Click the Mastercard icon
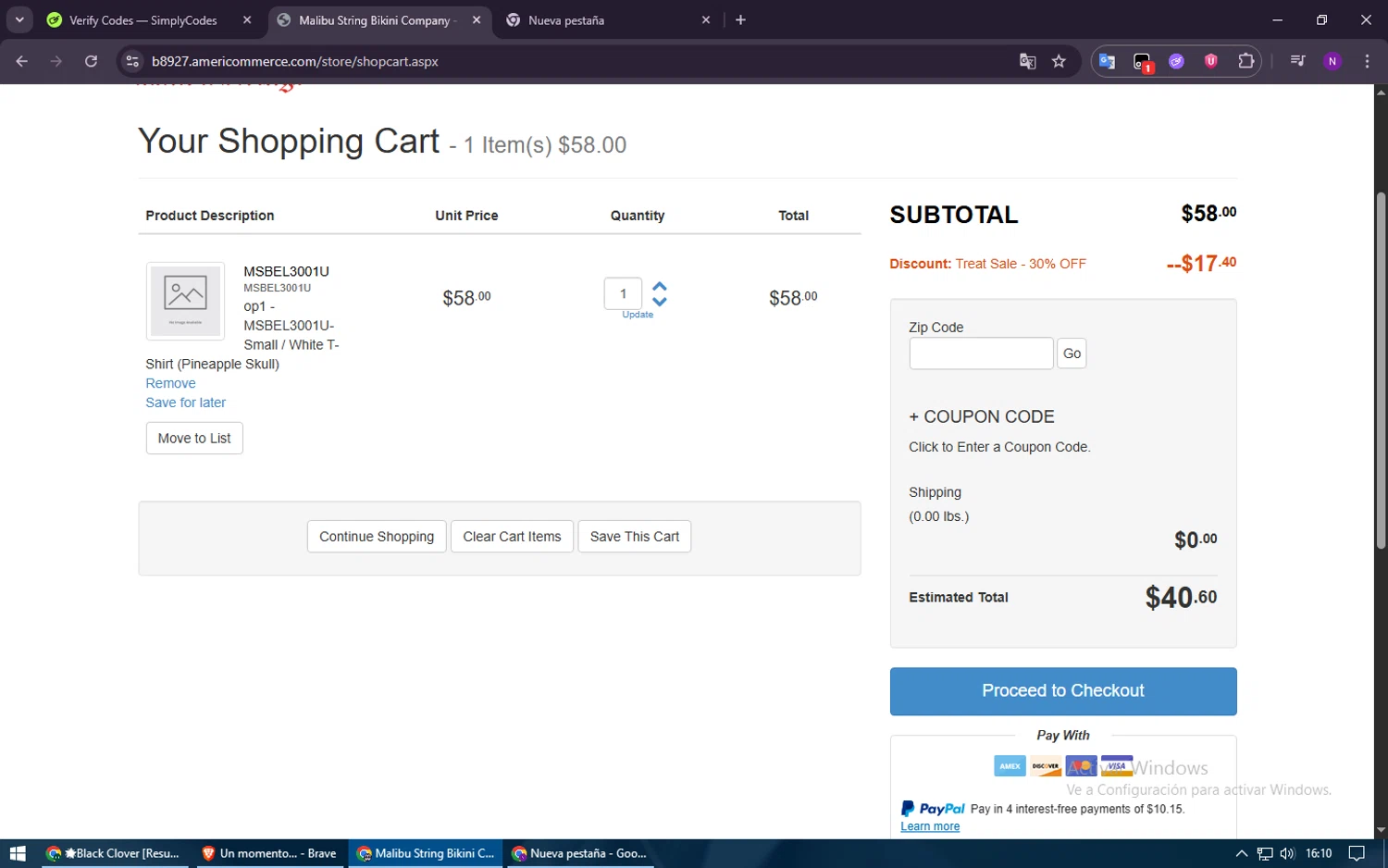This screenshot has height=868, width=1388. click(x=1081, y=766)
